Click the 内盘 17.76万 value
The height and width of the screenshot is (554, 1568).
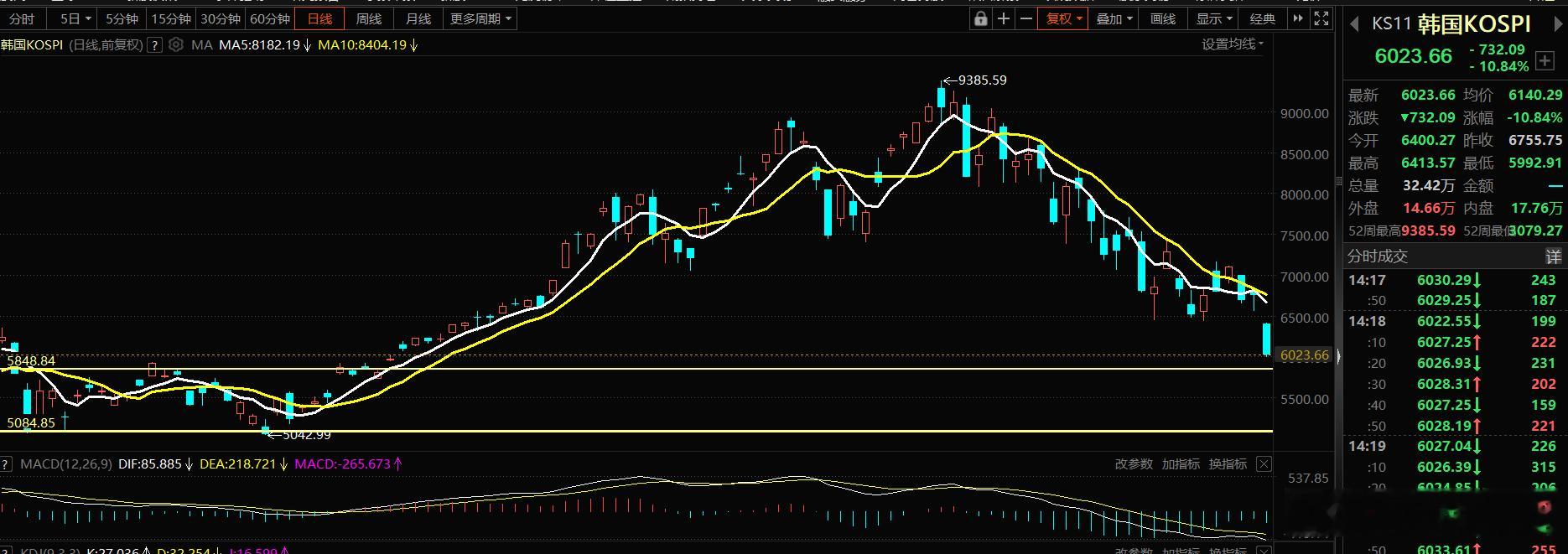pos(1537,209)
